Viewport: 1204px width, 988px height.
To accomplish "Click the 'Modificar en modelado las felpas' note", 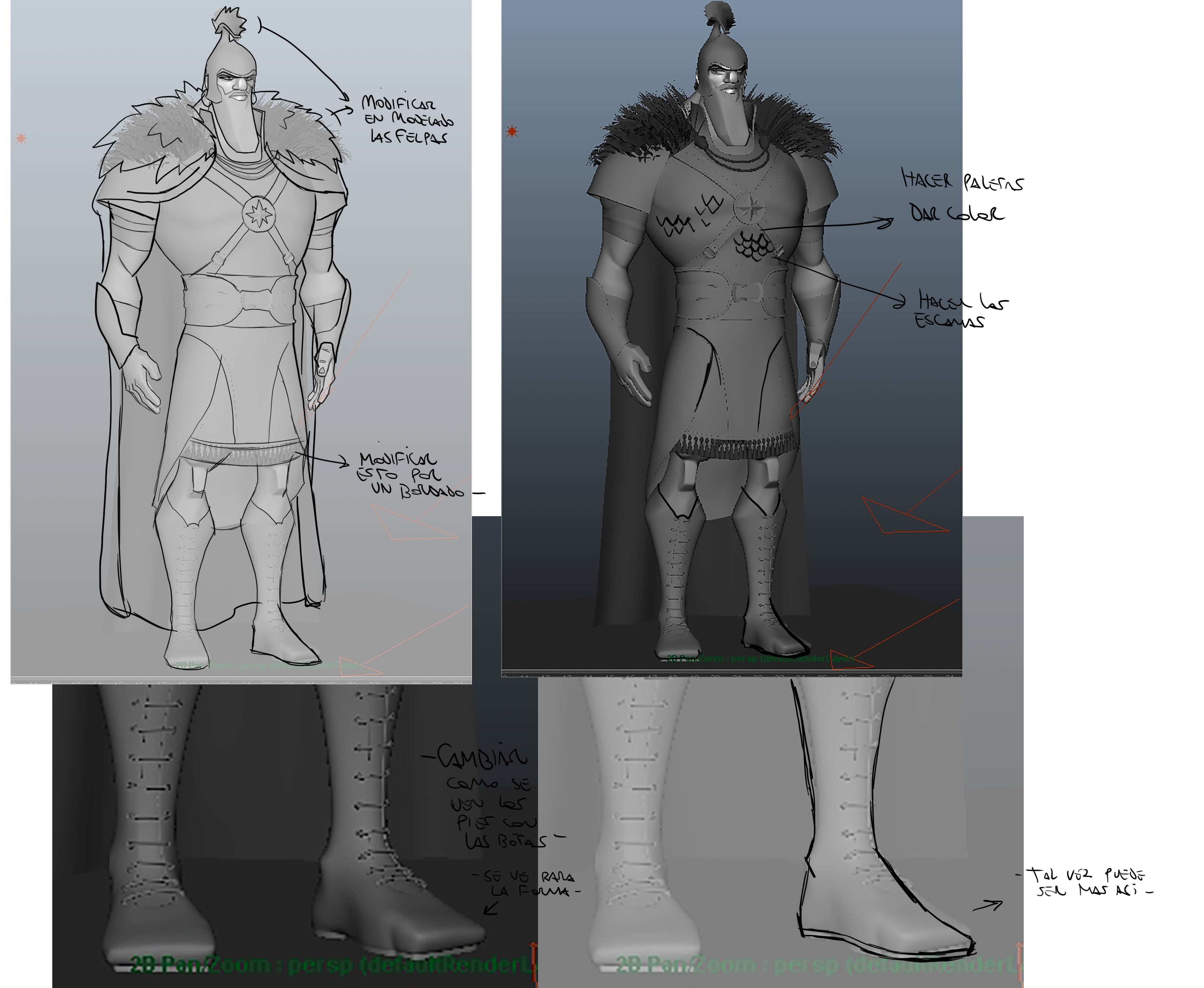I will click(407, 120).
